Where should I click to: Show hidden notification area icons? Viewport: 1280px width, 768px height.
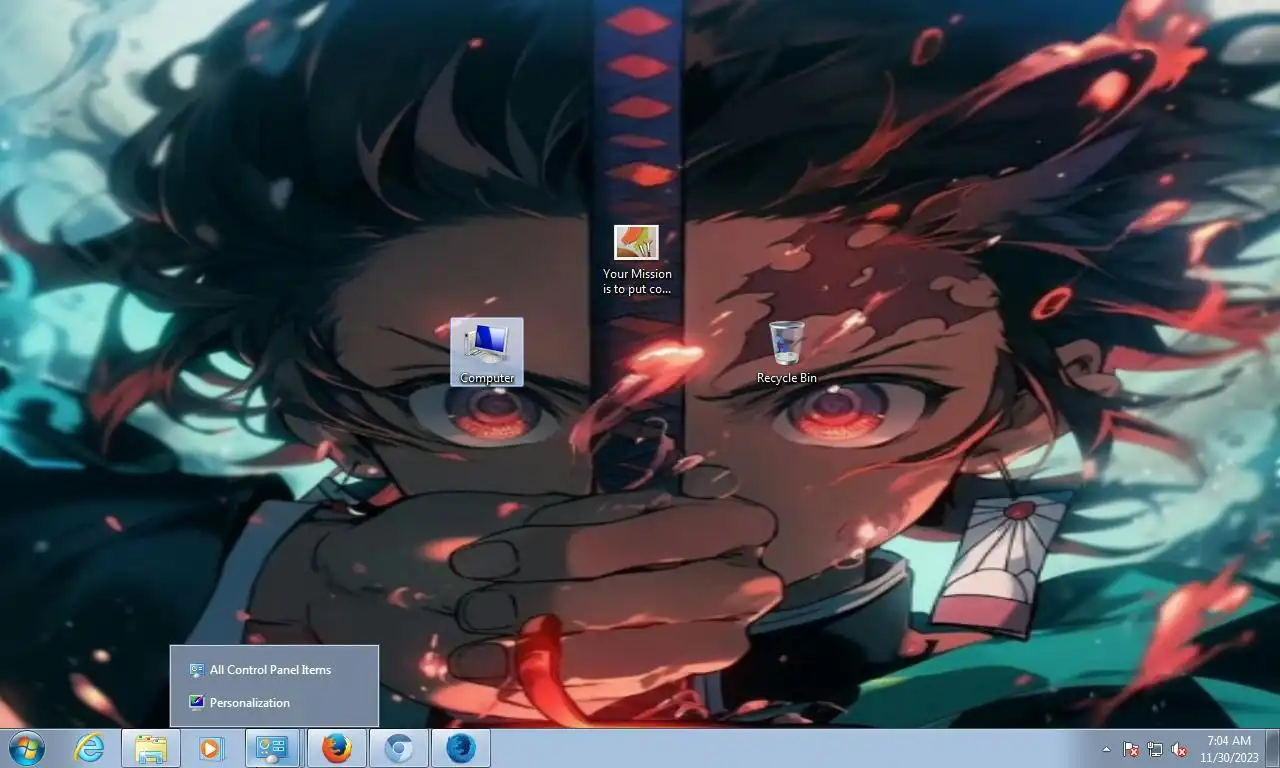(x=1106, y=749)
